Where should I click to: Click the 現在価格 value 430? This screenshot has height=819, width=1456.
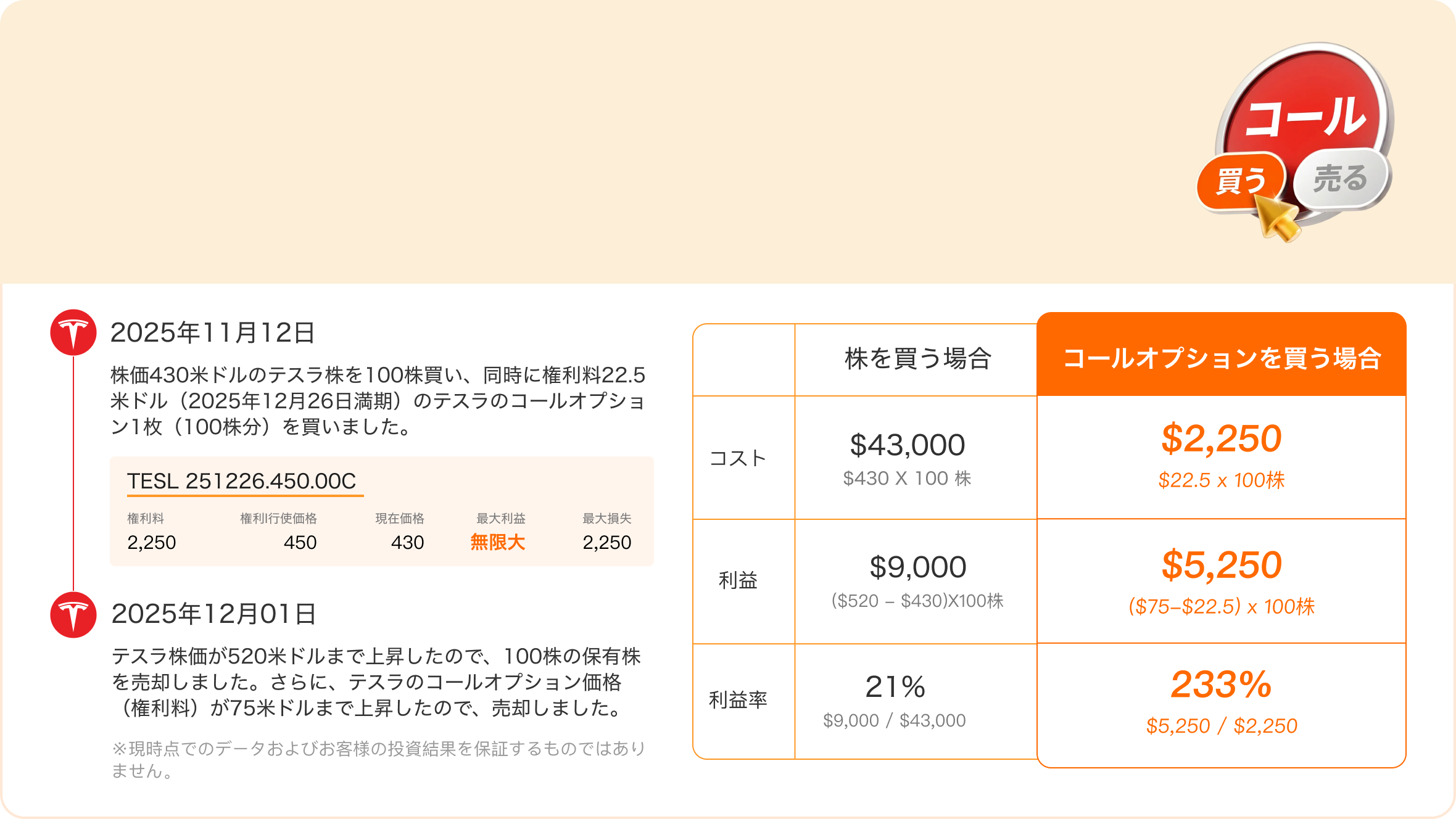[x=408, y=543]
